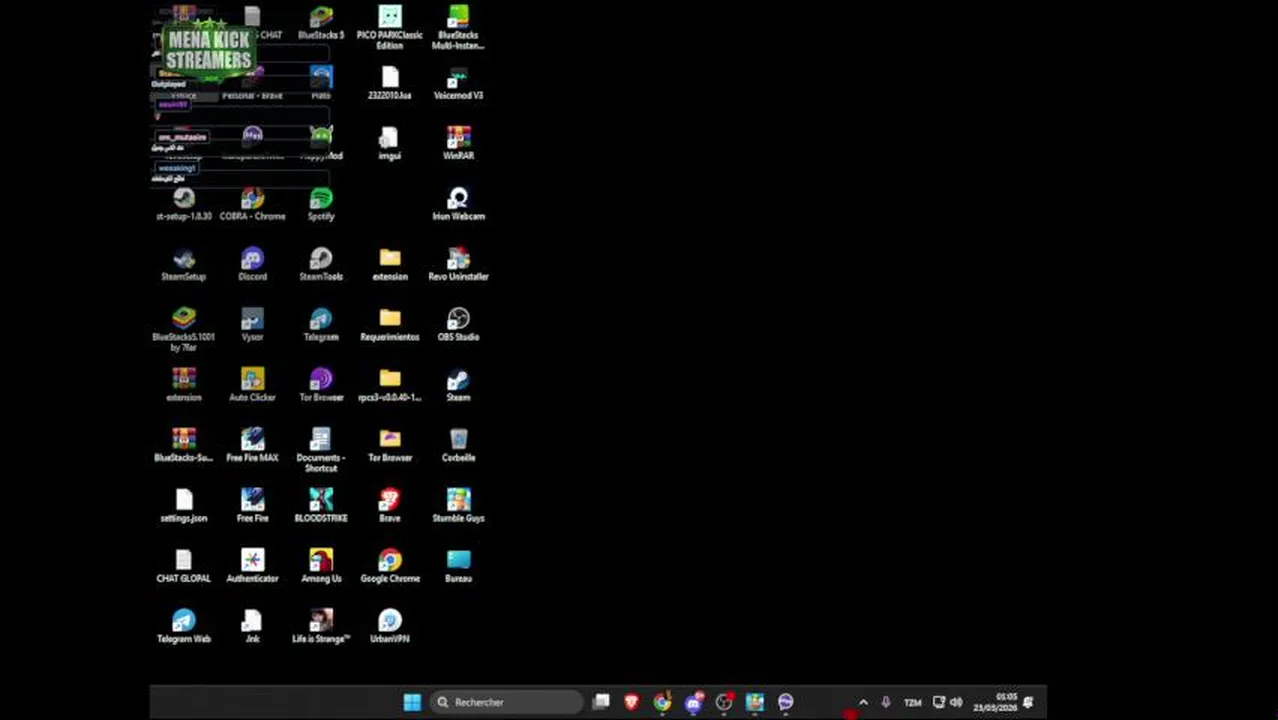Open the HappyMod desktop shortcut

coord(321,143)
